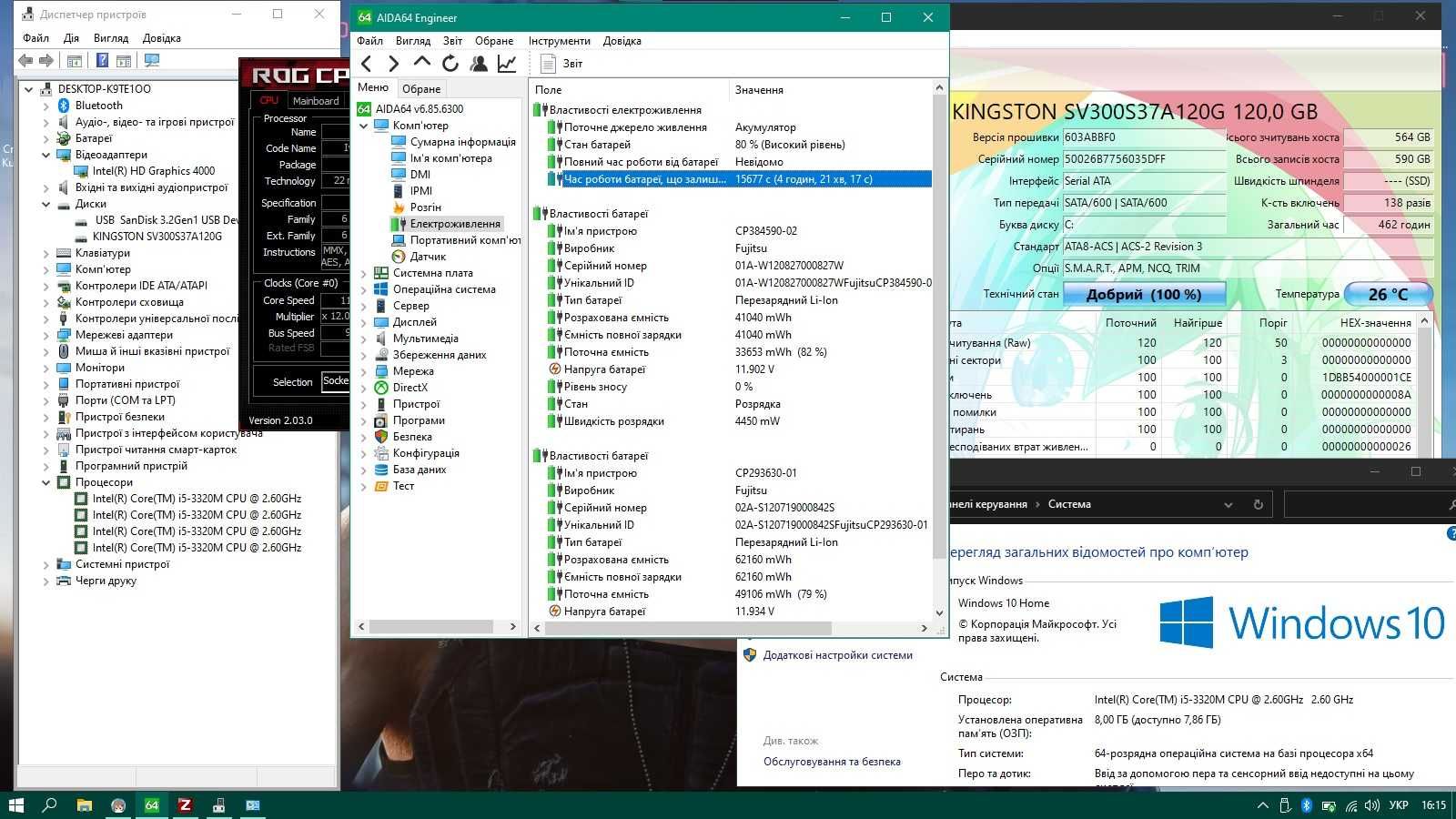The image size is (1456, 819).
Task: Click УКР language indicator in tray
Action: tap(1399, 805)
